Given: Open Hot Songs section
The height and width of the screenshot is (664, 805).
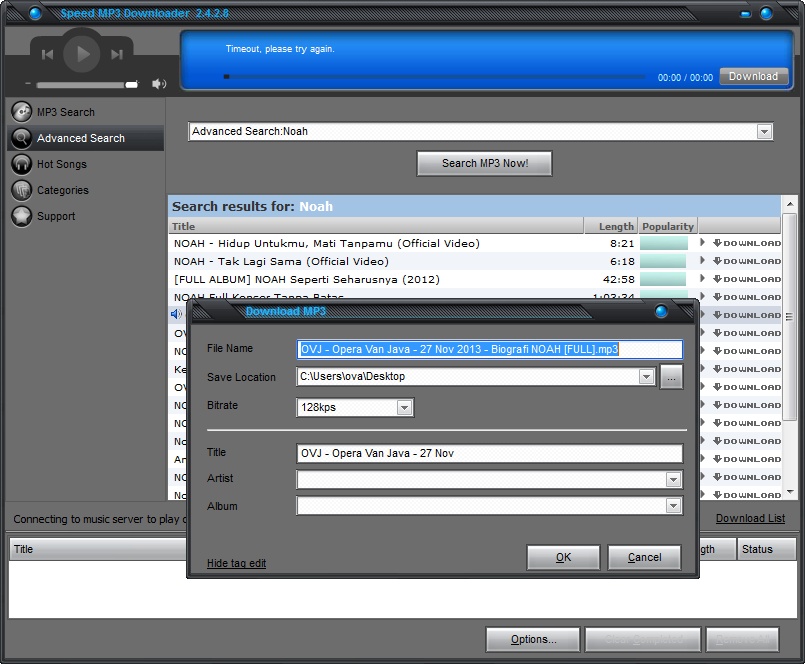Looking at the screenshot, I should (62, 164).
